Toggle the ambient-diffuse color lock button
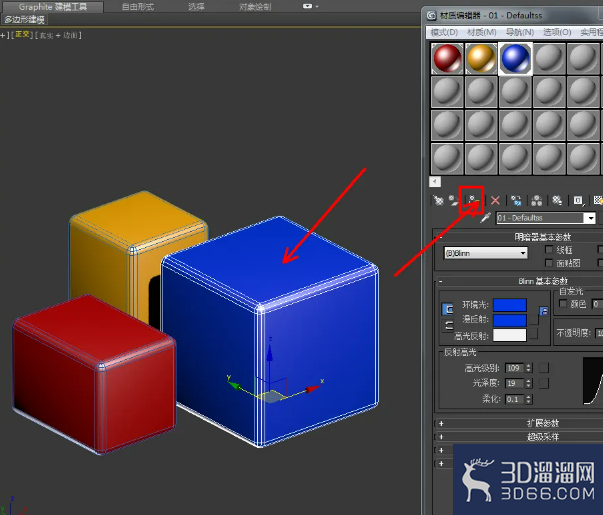 coord(448,309)
